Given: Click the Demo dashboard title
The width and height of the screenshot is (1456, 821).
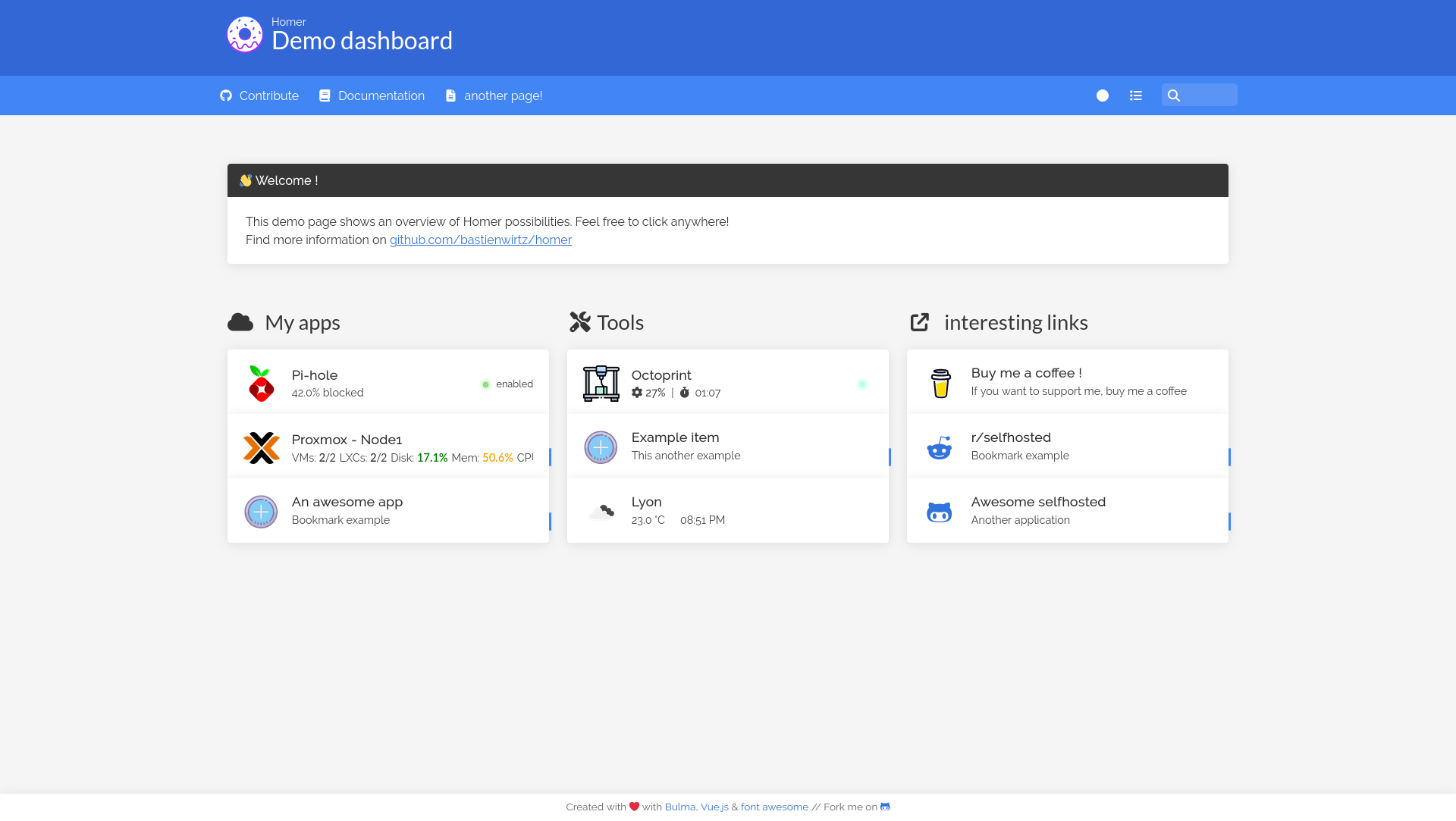Looking at the screenshot, I should pos(362,41).
